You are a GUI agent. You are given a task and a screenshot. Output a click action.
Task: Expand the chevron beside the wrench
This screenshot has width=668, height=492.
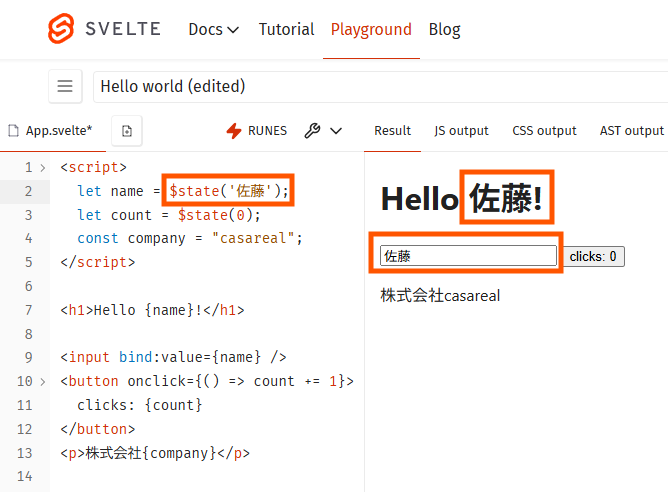(336, 131)
